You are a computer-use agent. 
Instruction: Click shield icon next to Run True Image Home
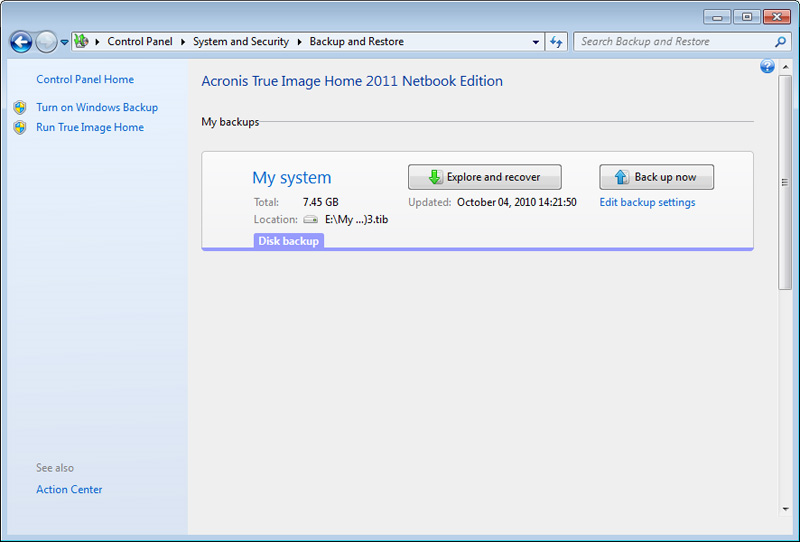pos(20,127)
